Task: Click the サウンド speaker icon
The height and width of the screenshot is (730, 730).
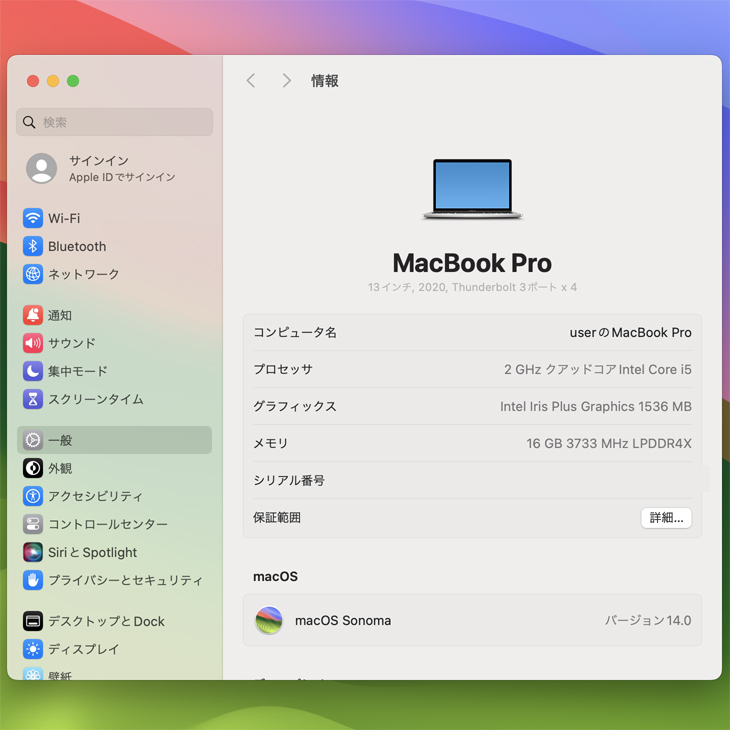Action: pyautogui.click(x=33, y=343)
